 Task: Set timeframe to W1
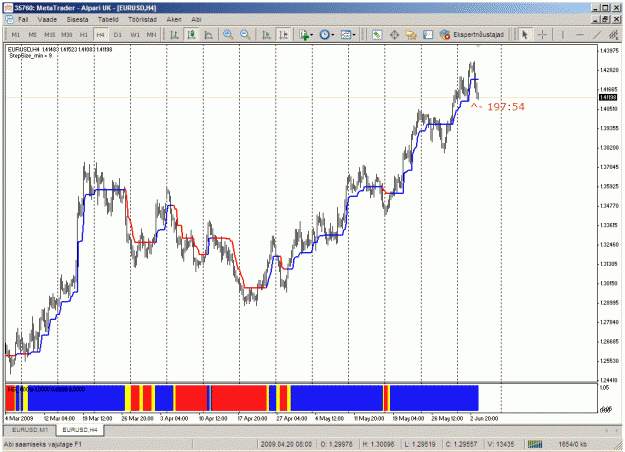tap(135, 35)
